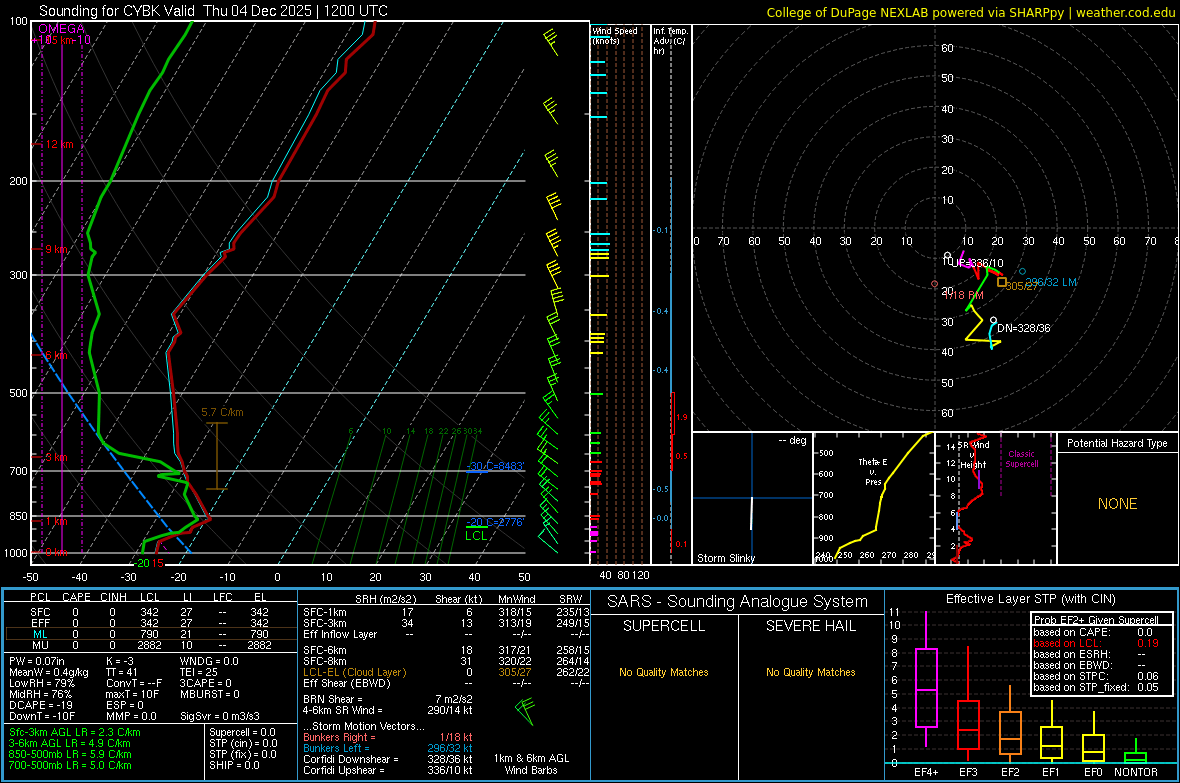This screenshot has height=783, width=1180.
Task: Click the Sfc-3km AGL LR = 2.3 C/km line
Action: click(x=75, y=732)
